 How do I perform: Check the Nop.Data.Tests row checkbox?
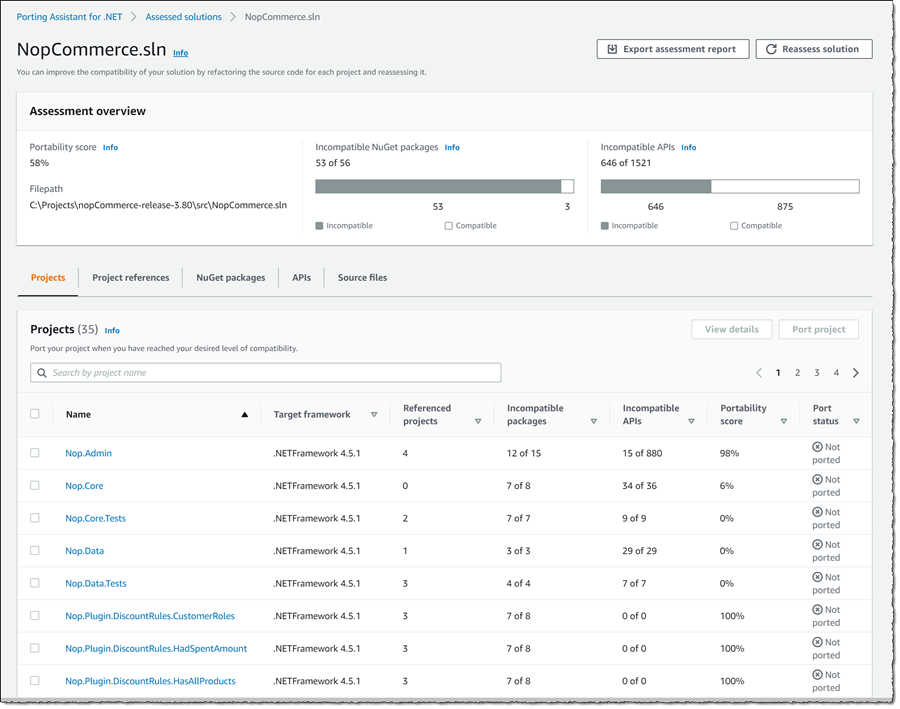(x=35, y=583)
